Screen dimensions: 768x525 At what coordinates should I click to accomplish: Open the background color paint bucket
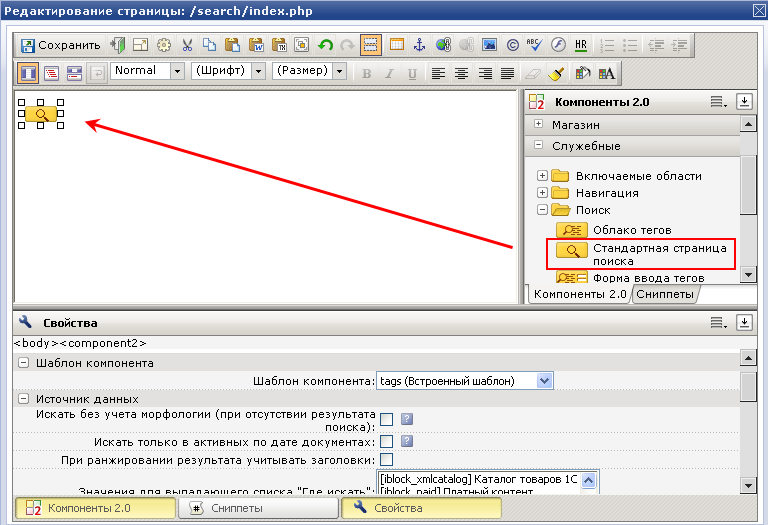point(582,73)
